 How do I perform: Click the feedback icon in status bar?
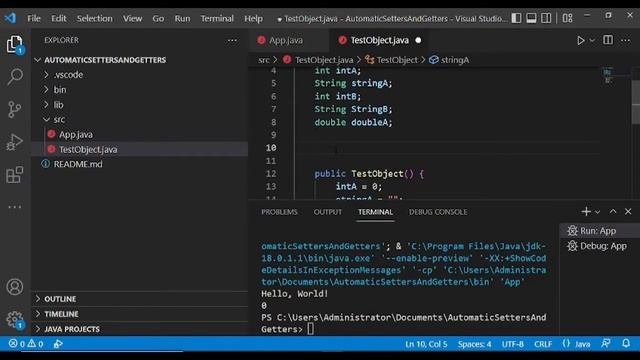click(606, 344)
